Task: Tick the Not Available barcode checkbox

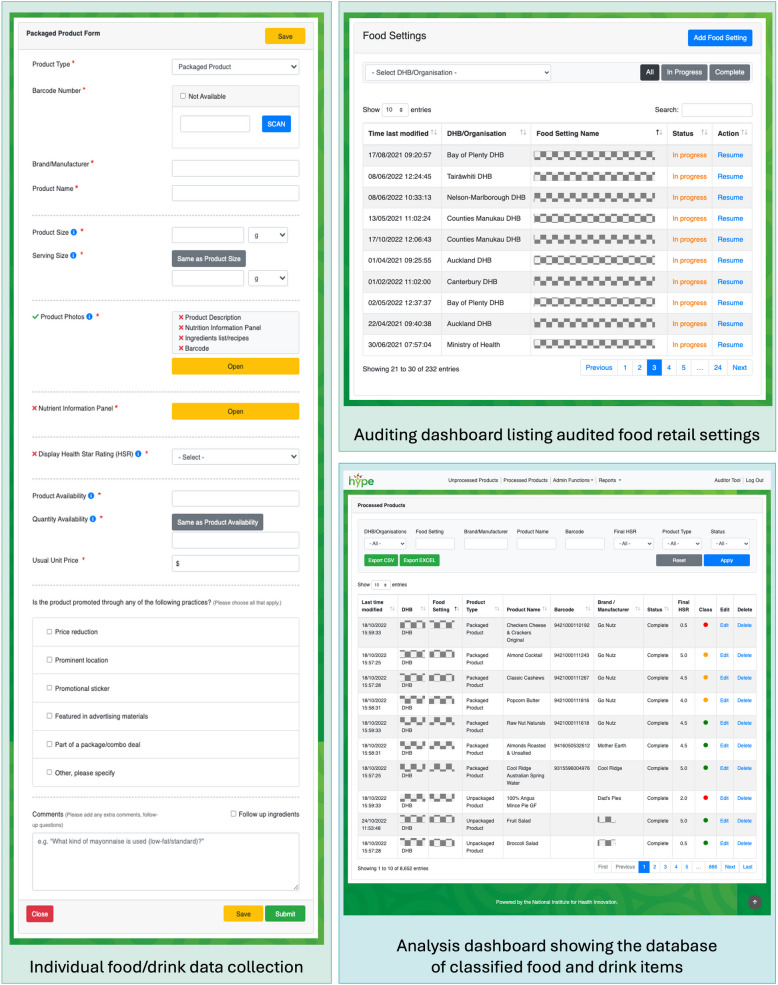Action: [x=183, y=96]
